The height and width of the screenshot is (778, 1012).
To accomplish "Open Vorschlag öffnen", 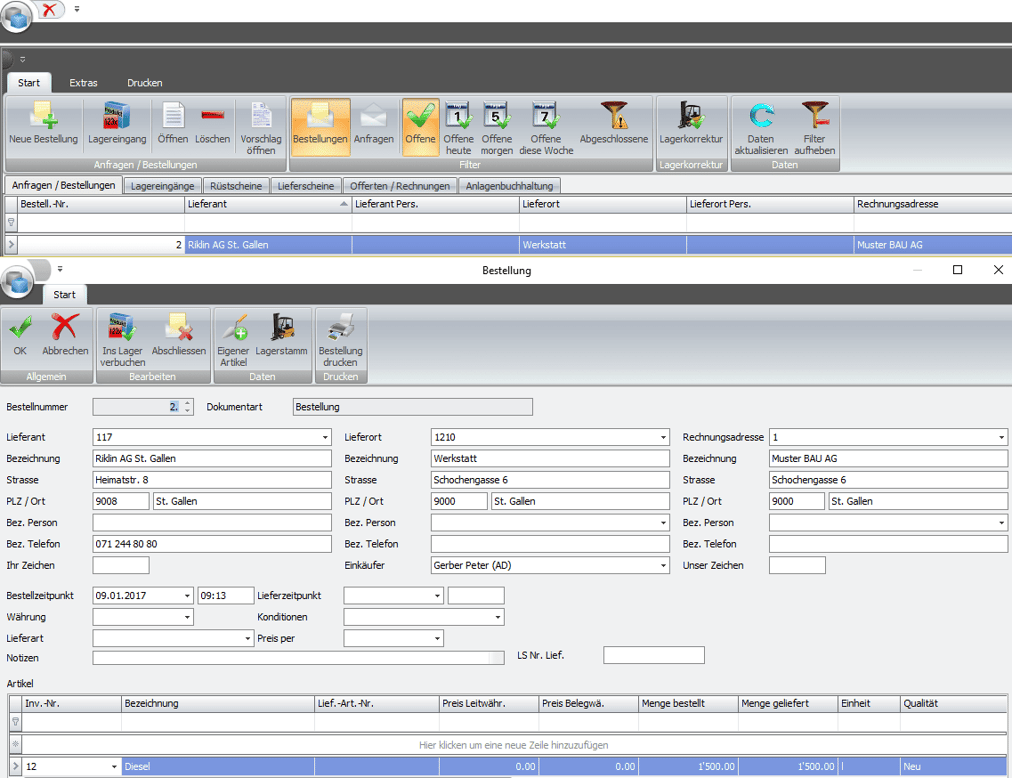I will [x=261, y=127].
